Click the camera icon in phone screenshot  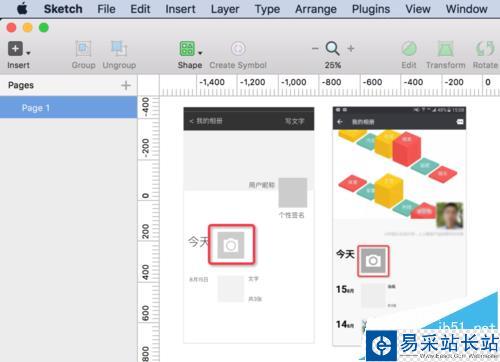tap(373, 261)
